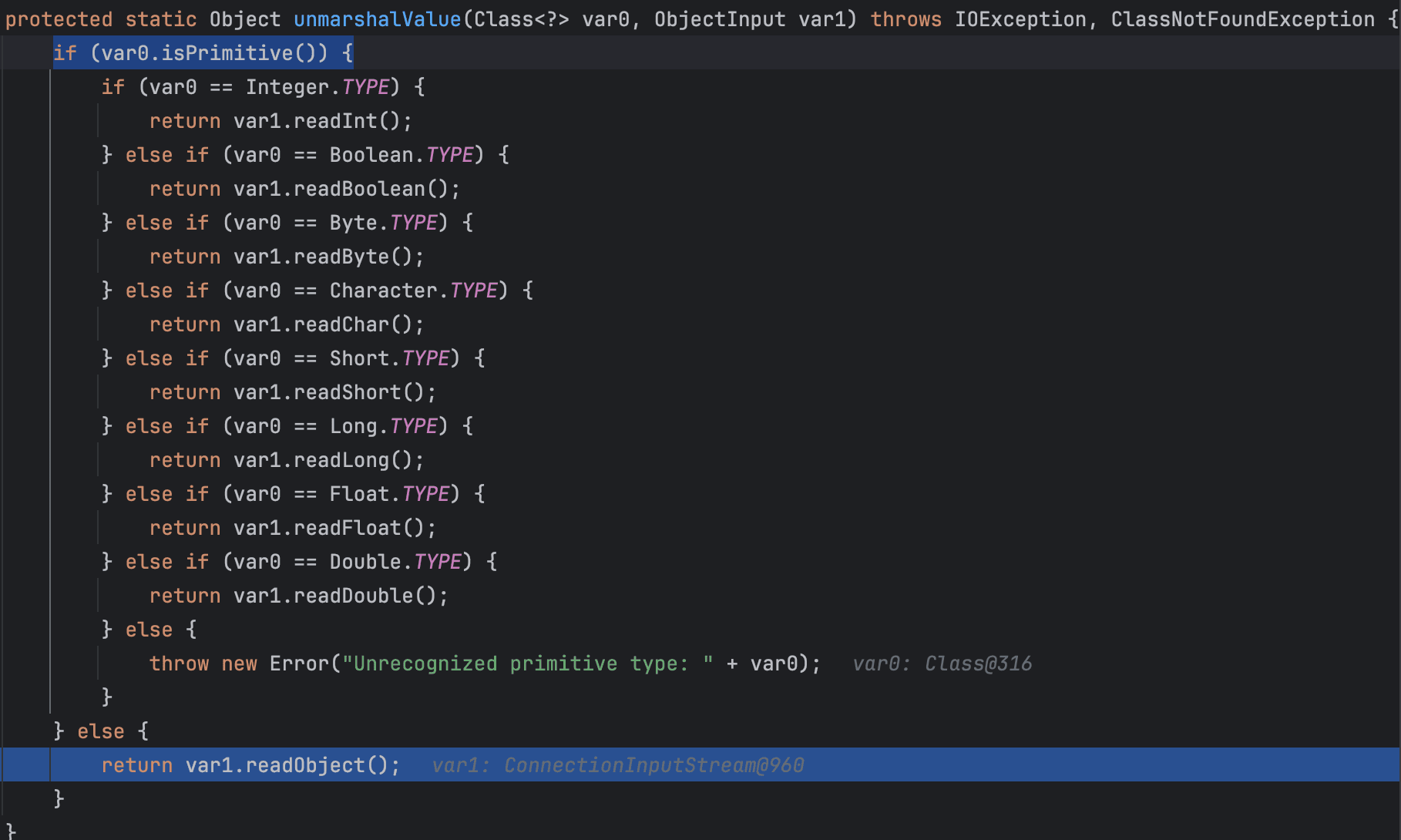Image resolution: width=1401 pixels, height=840 pixels.
Task: Click the var0.isPrimitive() condition line
Action: pos(203,53)
